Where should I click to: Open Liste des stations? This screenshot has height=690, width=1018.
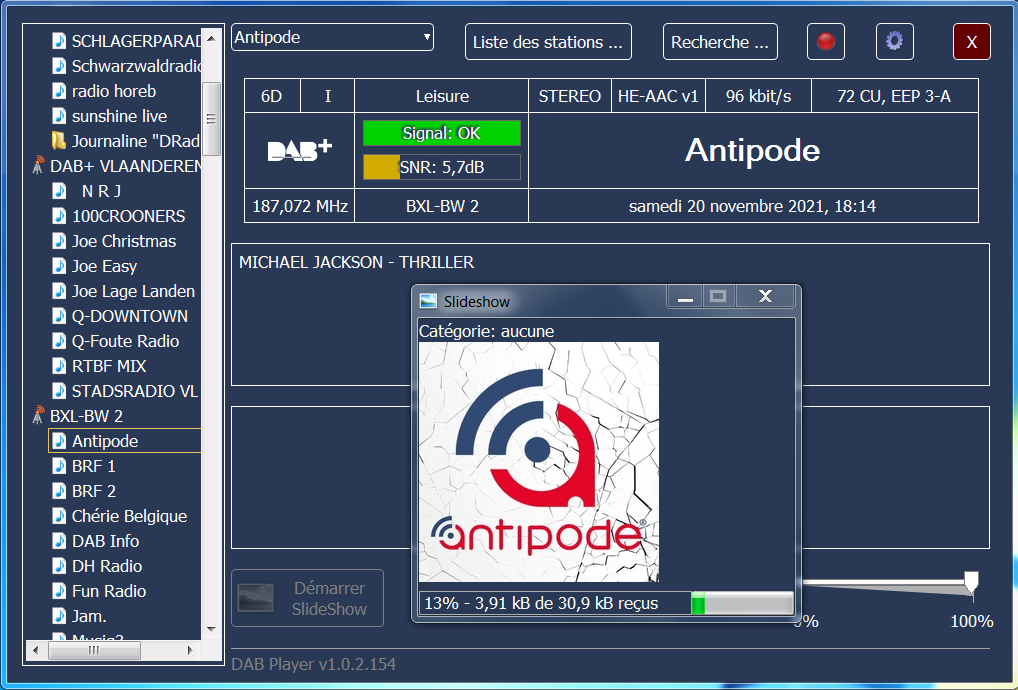[548, 42]
